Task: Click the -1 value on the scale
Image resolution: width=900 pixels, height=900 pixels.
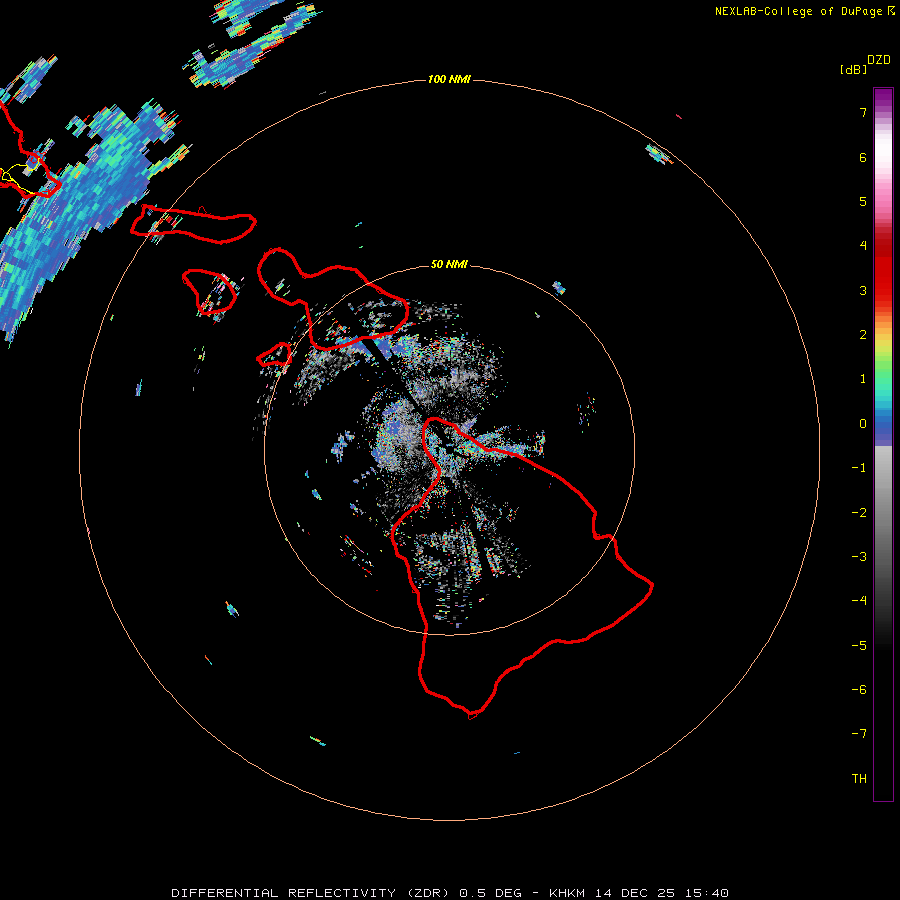Action: pyautogui.click(x=859, y=468)
